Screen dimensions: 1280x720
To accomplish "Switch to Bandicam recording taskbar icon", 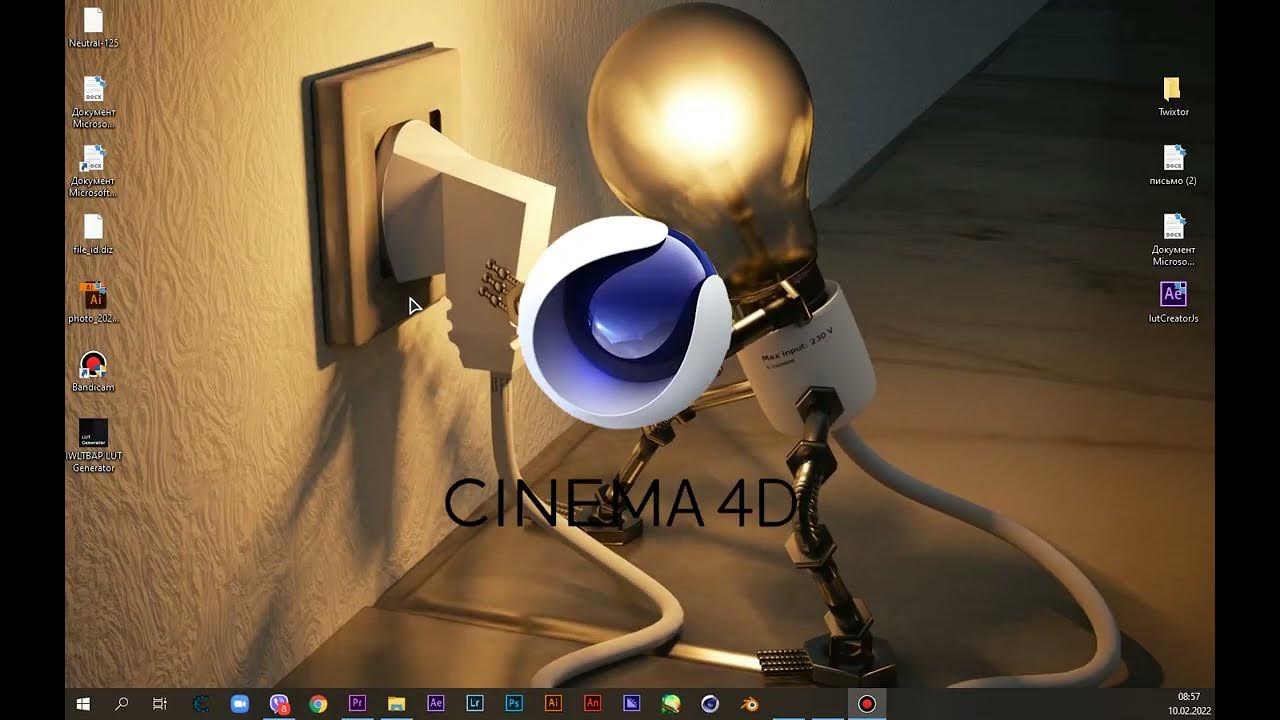I will 867,704.
